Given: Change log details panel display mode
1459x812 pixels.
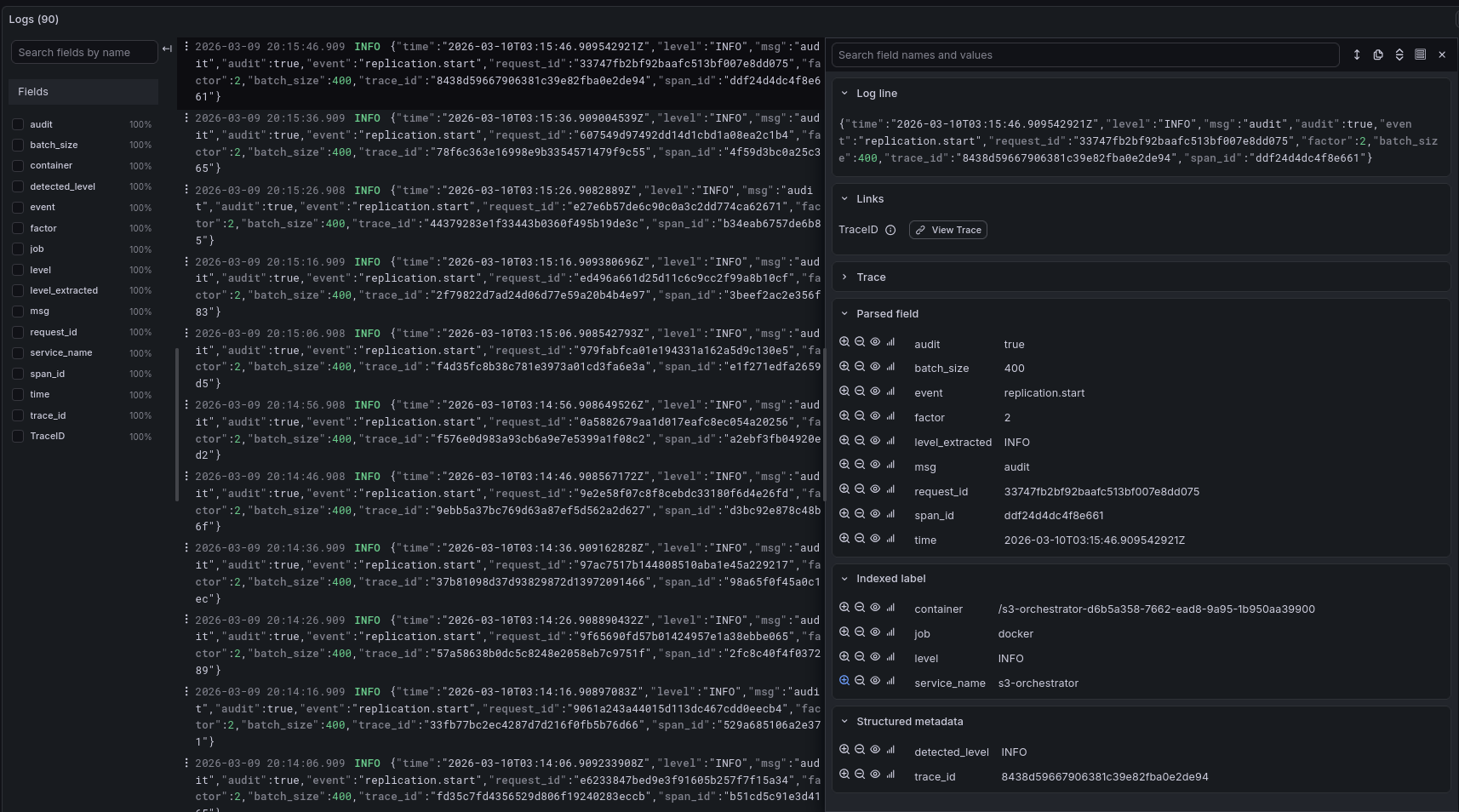Looking at the screenshot, I should [x=1421, y=54].
